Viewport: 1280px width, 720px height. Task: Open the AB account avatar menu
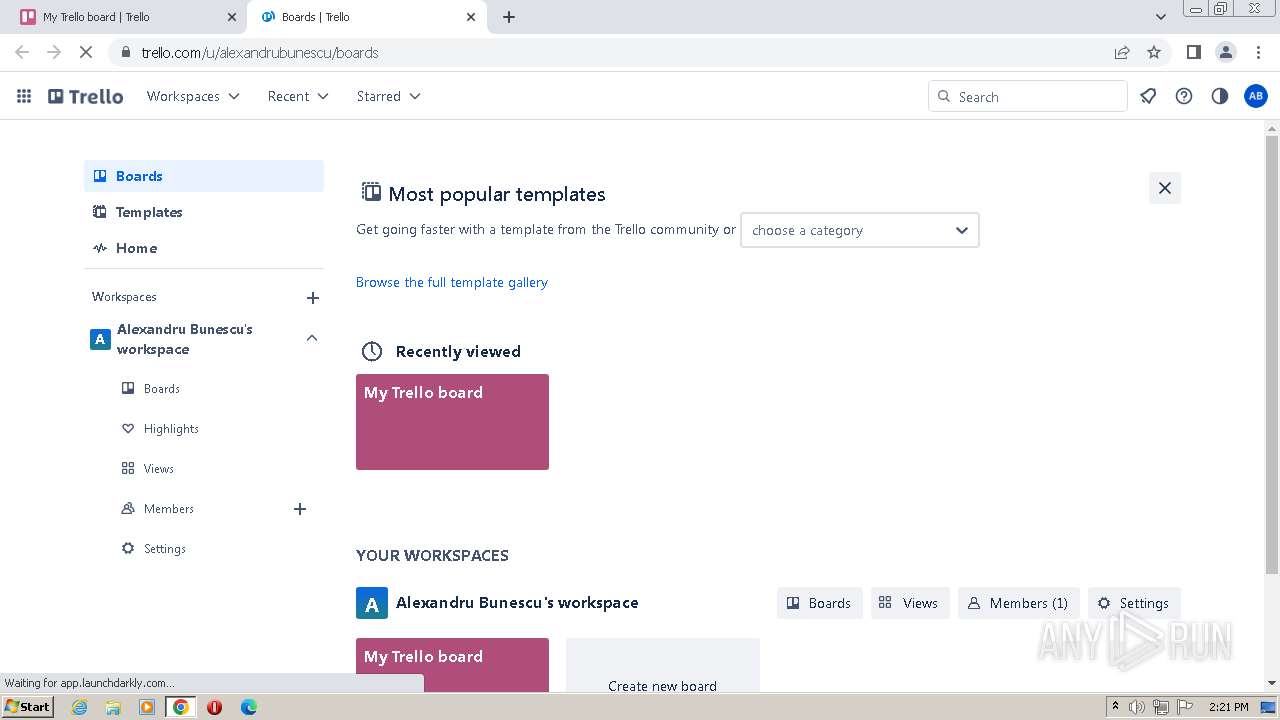point(1256,96)
